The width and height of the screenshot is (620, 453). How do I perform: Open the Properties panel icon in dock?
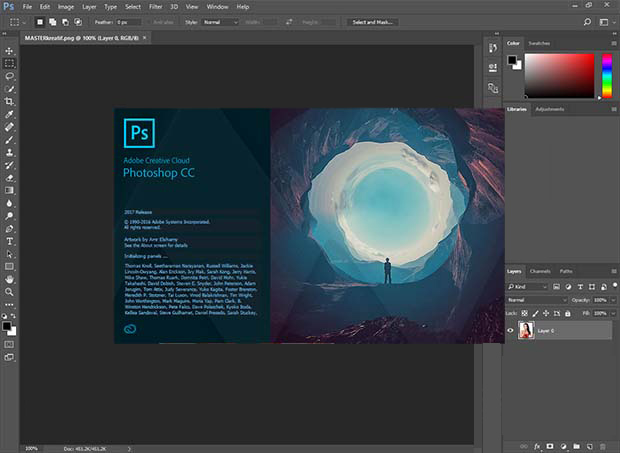[493, 68]
